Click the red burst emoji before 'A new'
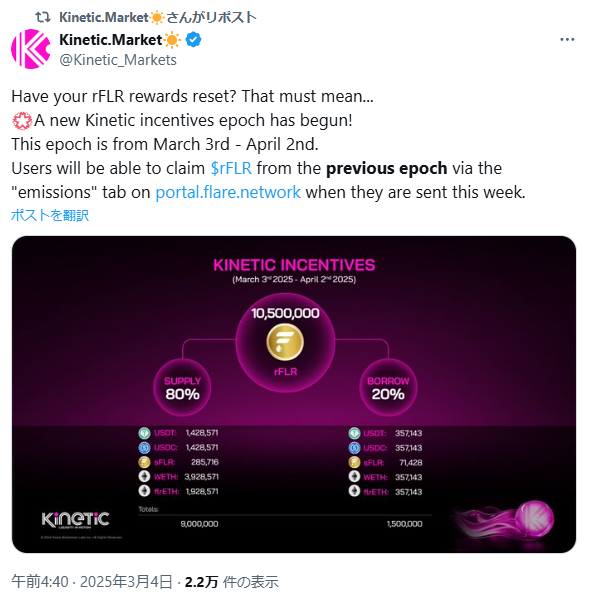The height and width of the screenshot is (602, 589). [22, 121]
